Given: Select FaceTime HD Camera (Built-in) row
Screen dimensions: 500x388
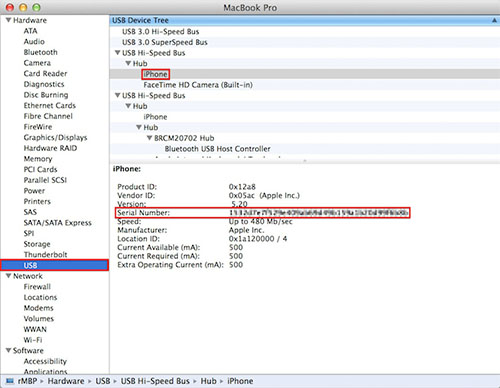Looking at the screenshot, I should pos(305,85).
